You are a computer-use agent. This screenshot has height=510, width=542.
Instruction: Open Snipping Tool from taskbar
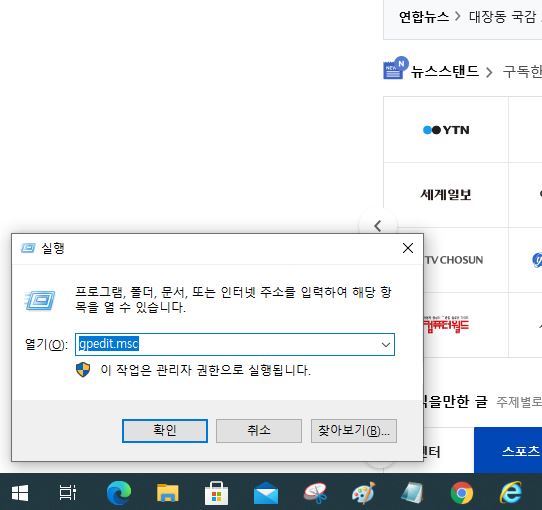pyautogui.click(x=315, y=493)
